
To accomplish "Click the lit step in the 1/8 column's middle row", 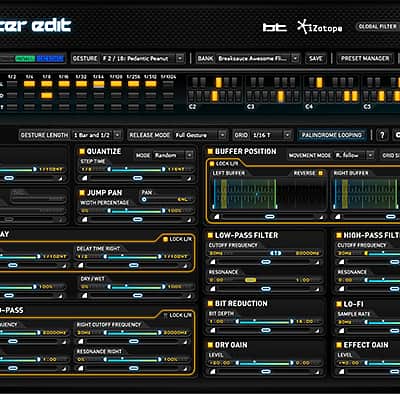I will click(47, 96).
